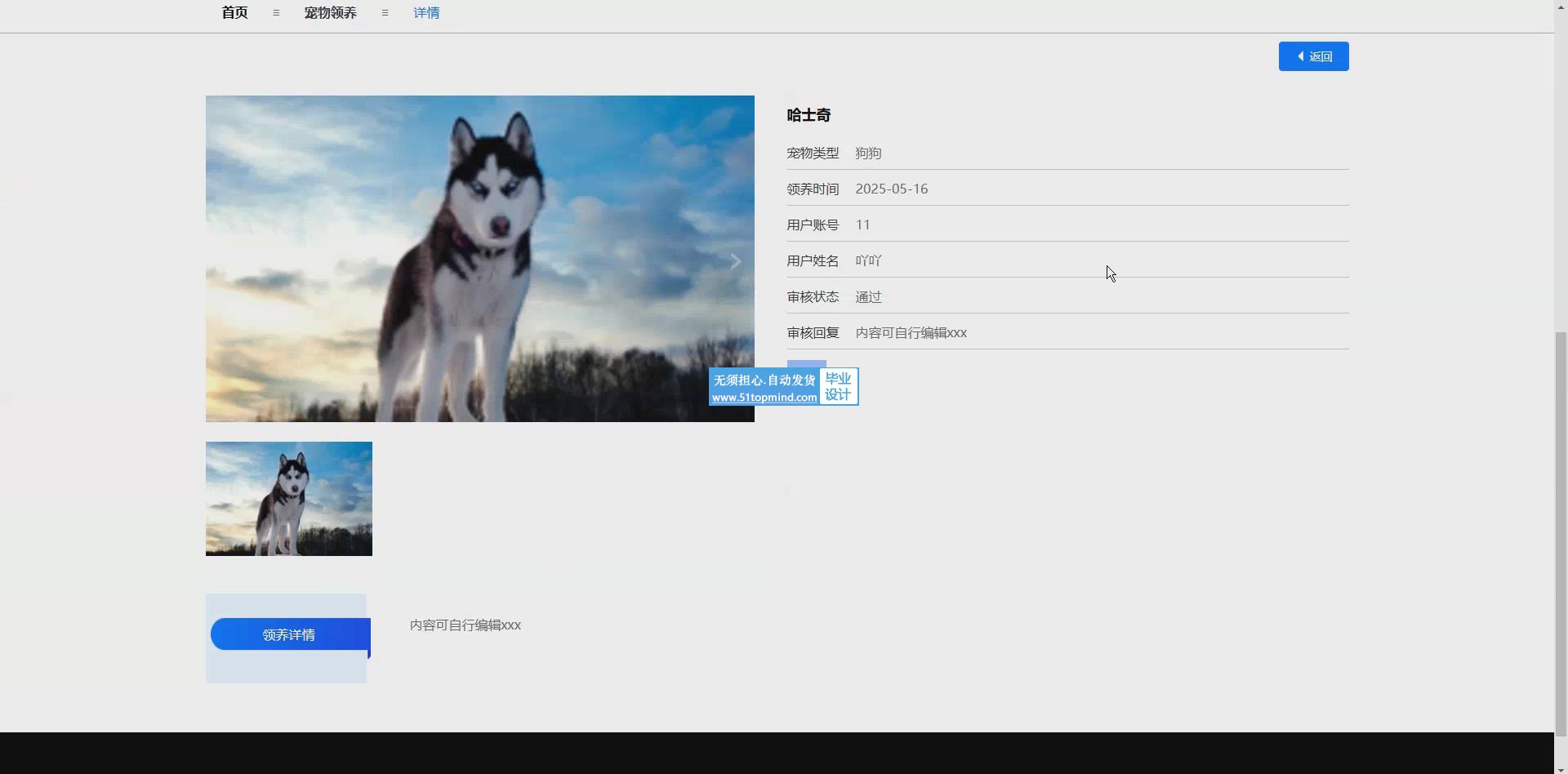1568x774 pixels.
Task: Click the scrollbar down arrow
Action: tap(1561, 769)
